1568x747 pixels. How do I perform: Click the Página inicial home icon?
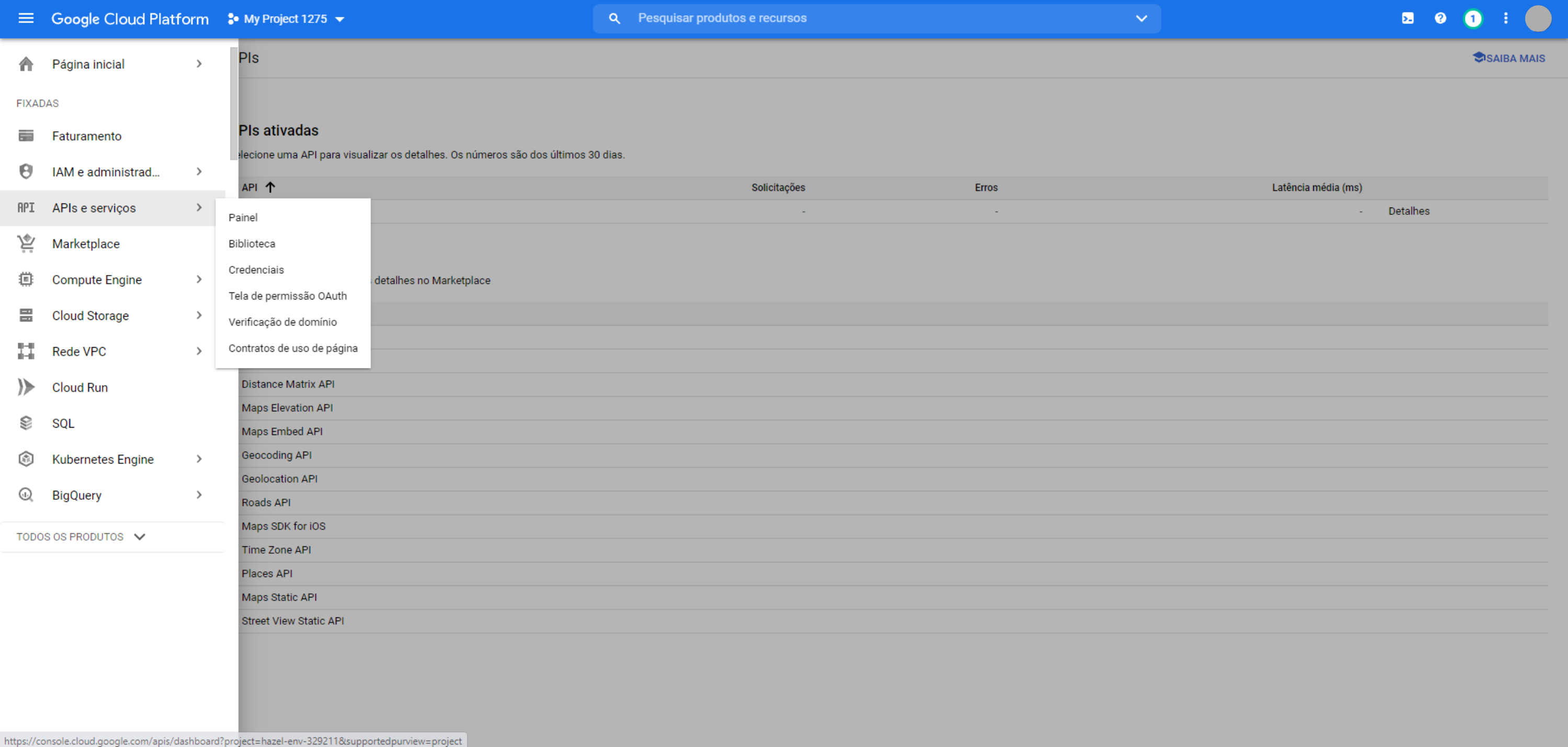coord(26,64)
